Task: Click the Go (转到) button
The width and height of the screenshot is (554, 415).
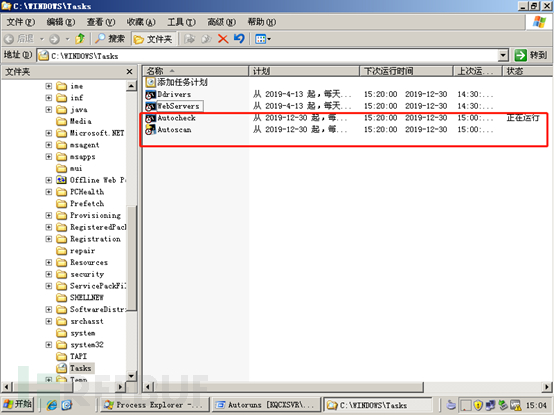Action: pos(531,55)
